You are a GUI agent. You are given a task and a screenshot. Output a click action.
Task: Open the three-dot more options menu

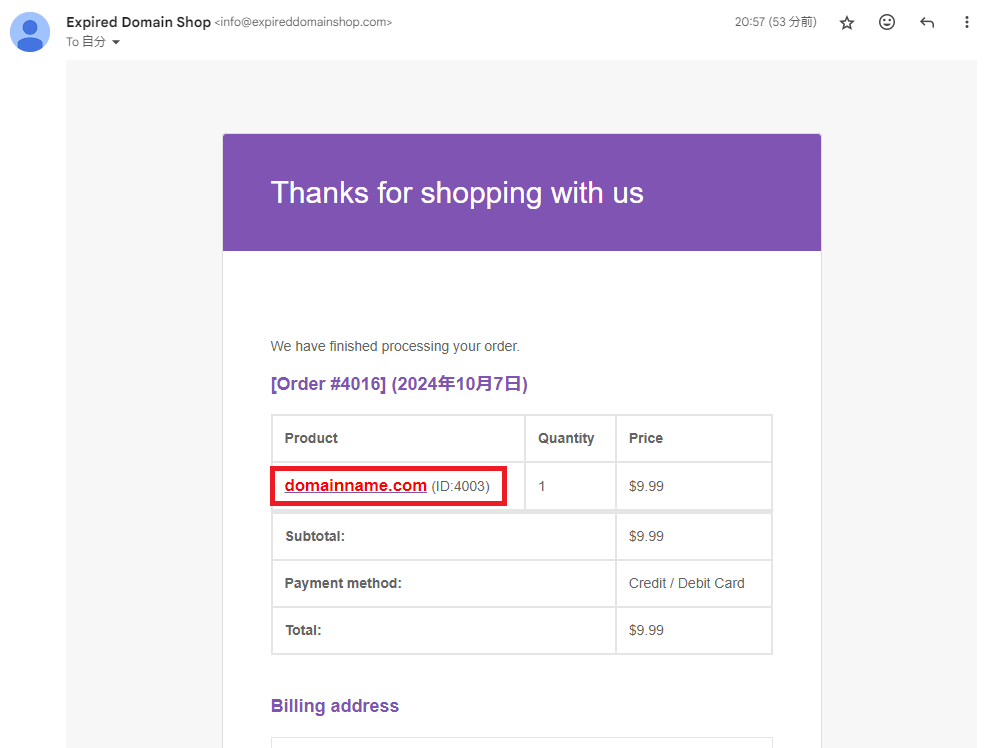[966, 22]
